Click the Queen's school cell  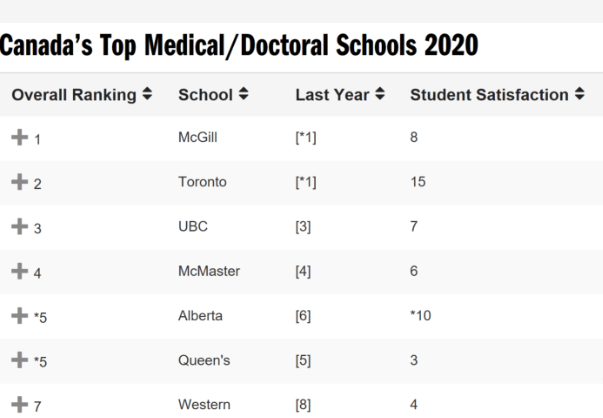pos(200,365)
